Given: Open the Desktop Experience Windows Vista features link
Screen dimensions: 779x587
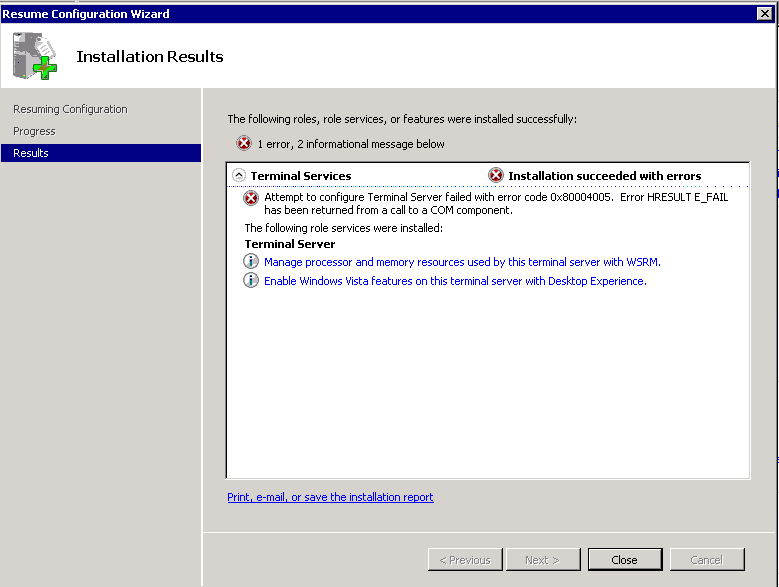Looking at the screenshot, I should pos(455,281).
